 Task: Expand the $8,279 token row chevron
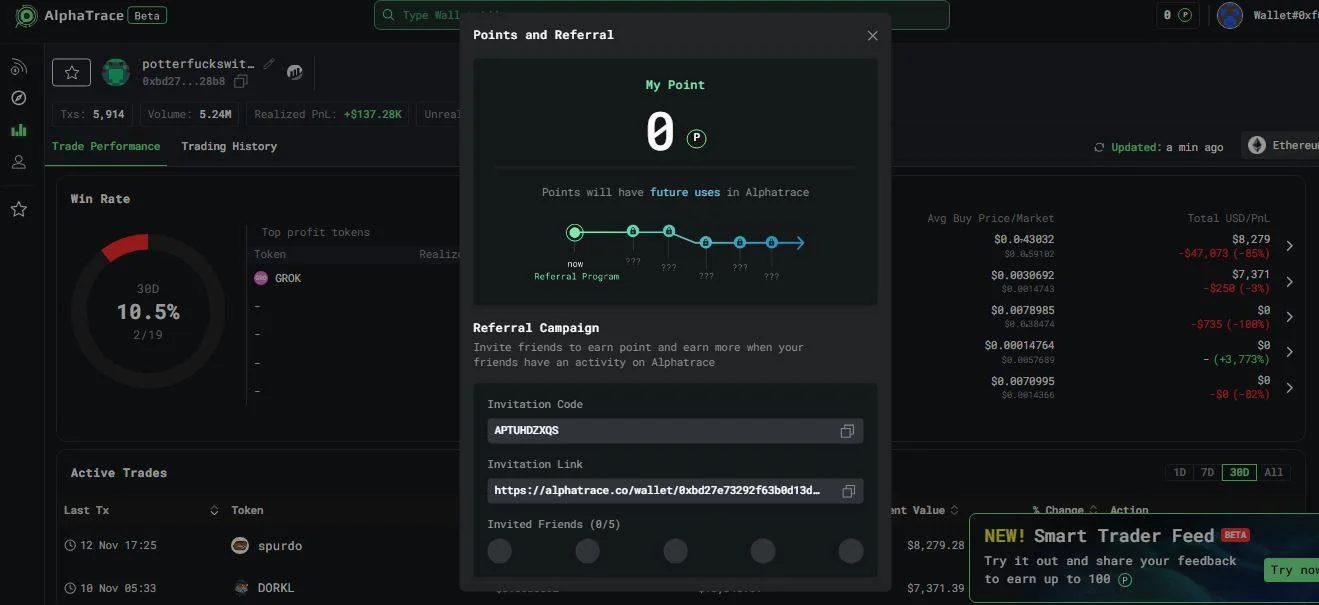pyautogui.click(x=1289, y=246)
